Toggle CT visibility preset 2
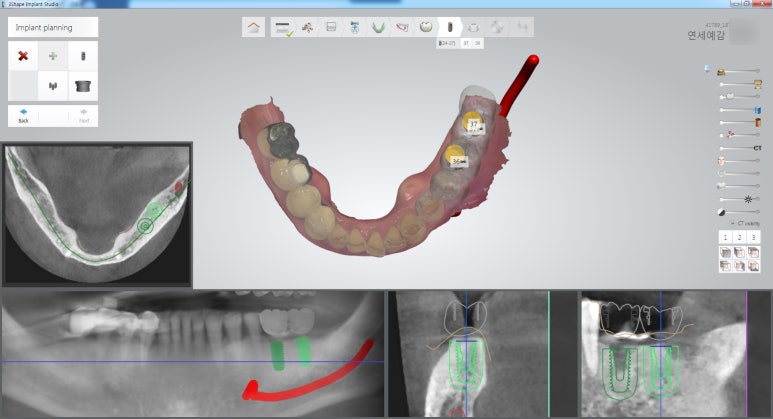The width and height of the screenshot is (773, 419). 739,237
